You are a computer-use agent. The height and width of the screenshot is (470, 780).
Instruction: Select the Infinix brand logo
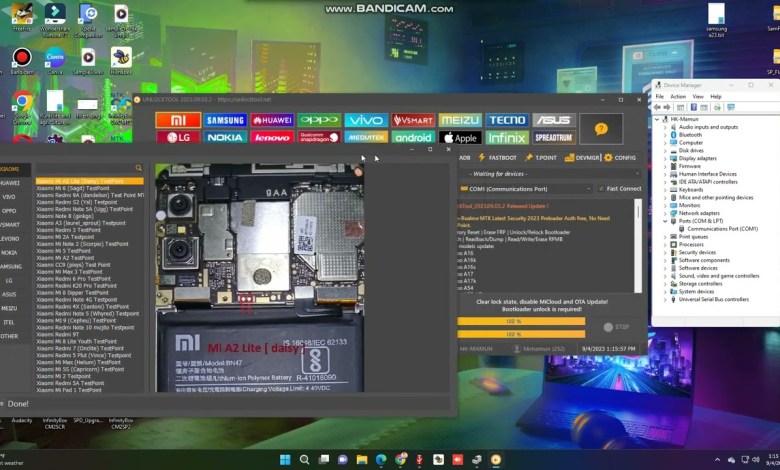[507, 137]
